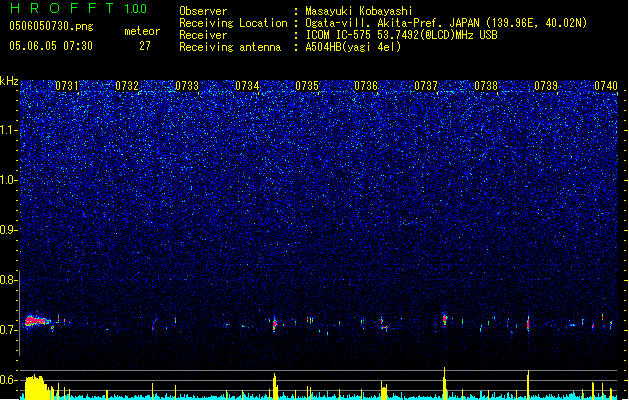
Task: Click the large red meteor echo before 0731
Action: click(x=37, y=321)
